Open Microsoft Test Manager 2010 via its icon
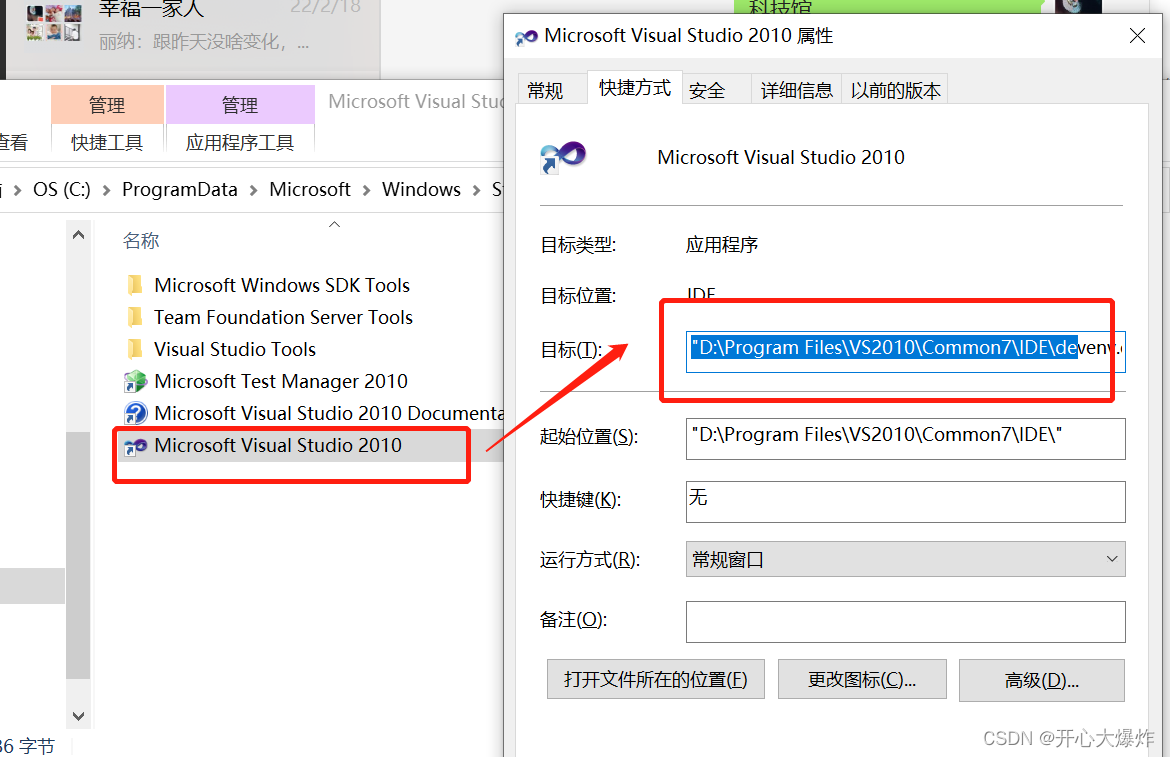This screenshot has height=757, width=1170. 136,381
